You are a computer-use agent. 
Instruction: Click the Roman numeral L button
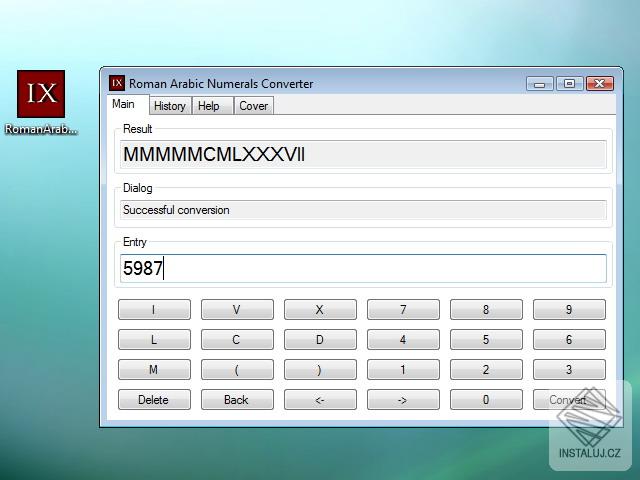click(x=154, y=340)
